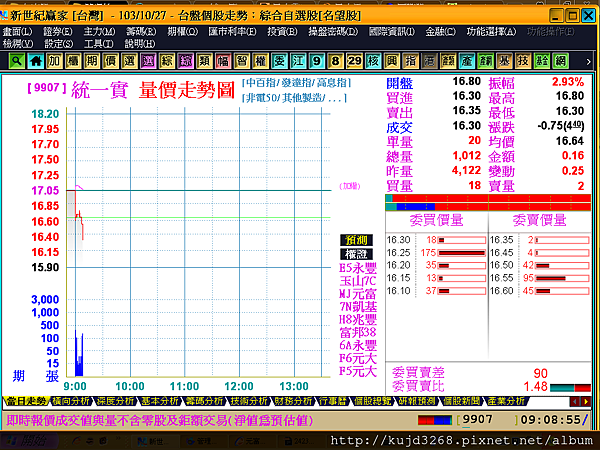
Task: Go to the home icon in toolbar
Action: click(x=36, y=61)
